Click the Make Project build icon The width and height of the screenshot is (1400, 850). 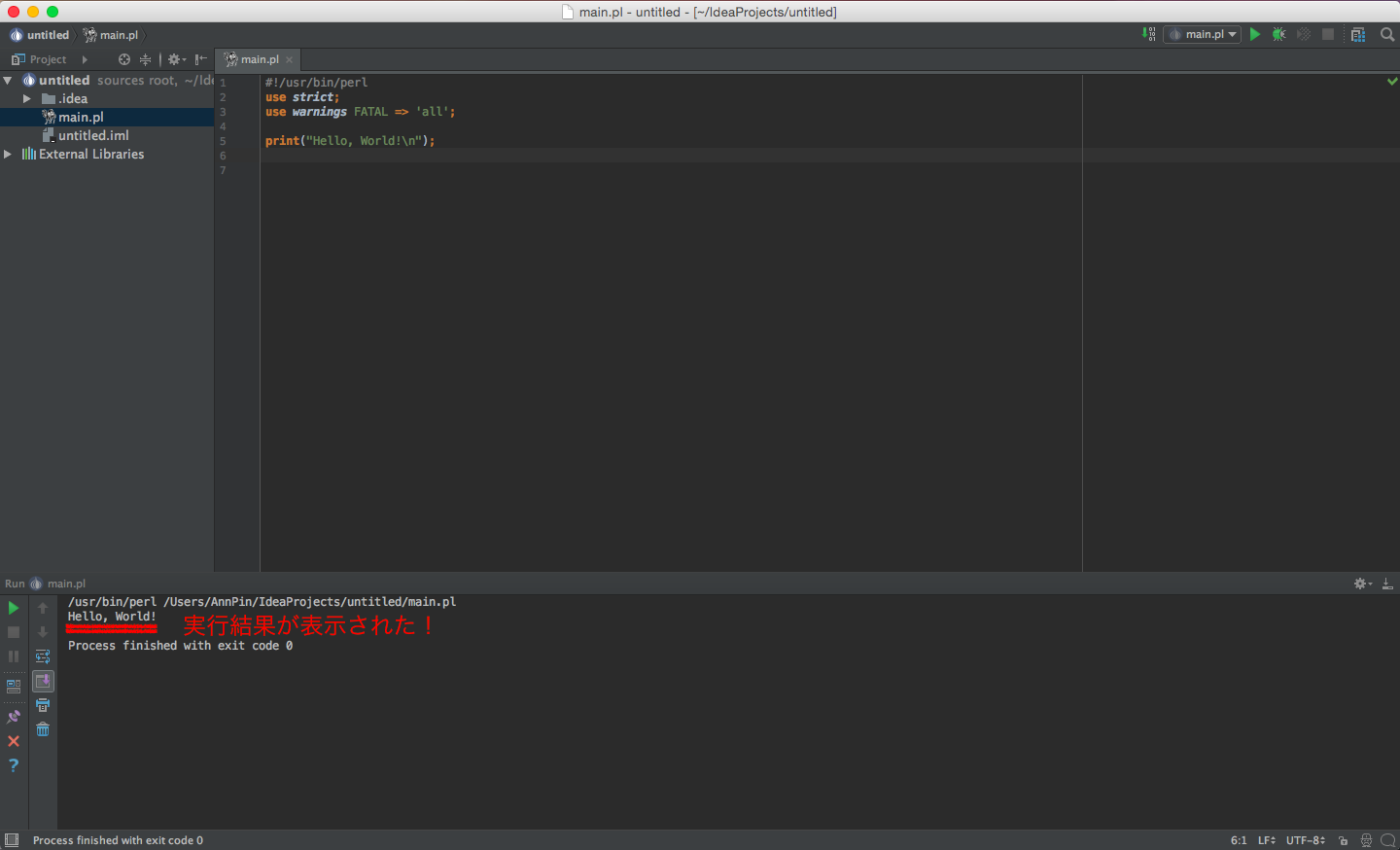tap(1149, 34)
